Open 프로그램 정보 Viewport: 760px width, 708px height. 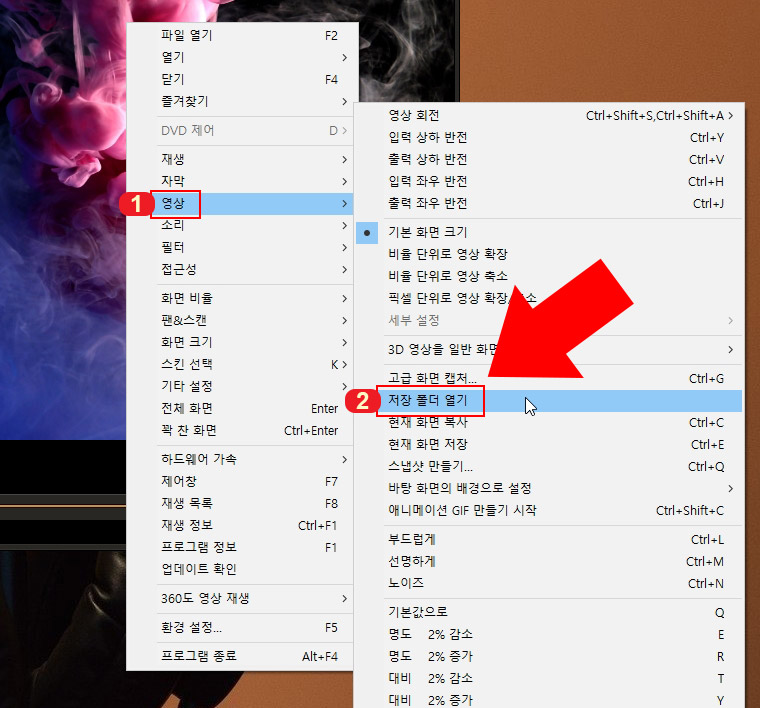(242, 547)
